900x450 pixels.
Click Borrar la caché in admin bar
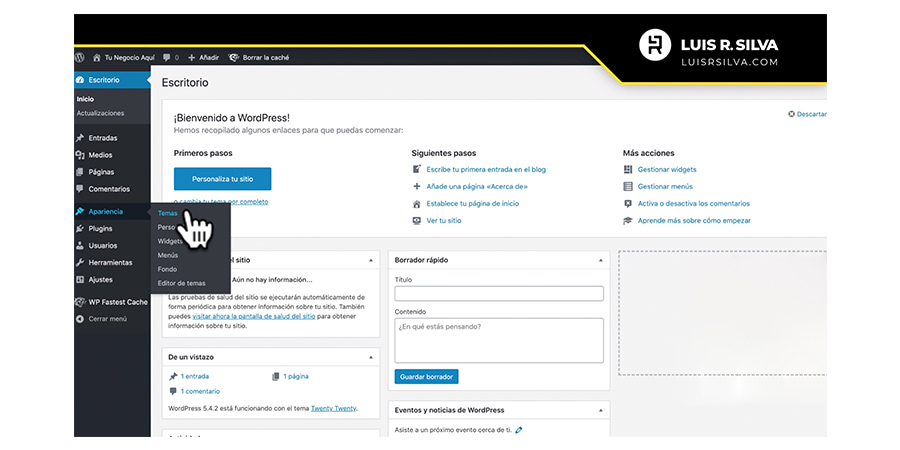259,57
